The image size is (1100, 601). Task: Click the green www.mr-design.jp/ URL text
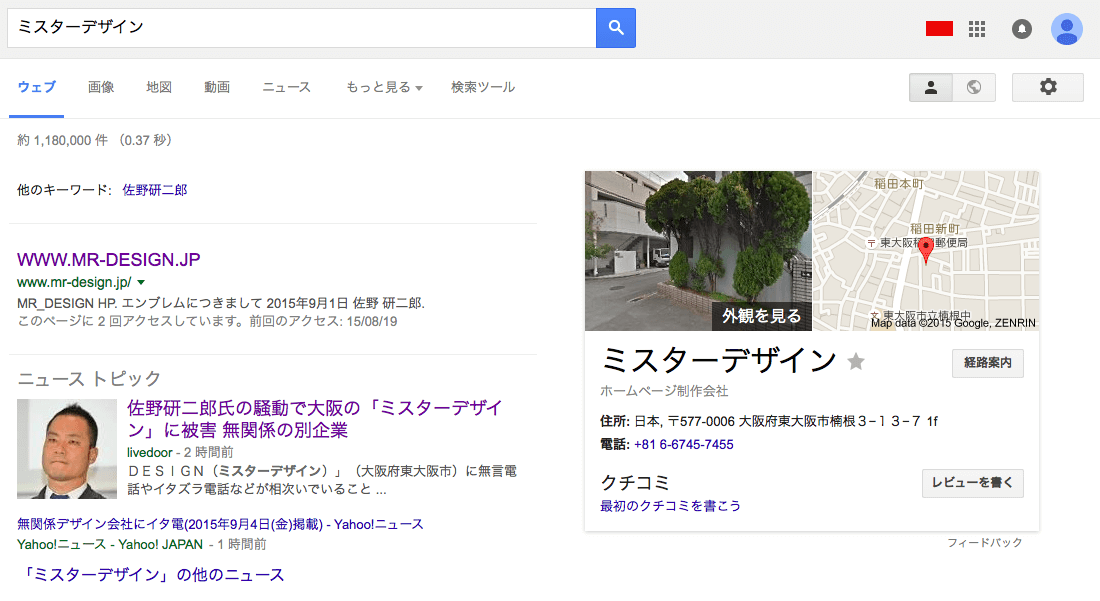coord(74,283)
